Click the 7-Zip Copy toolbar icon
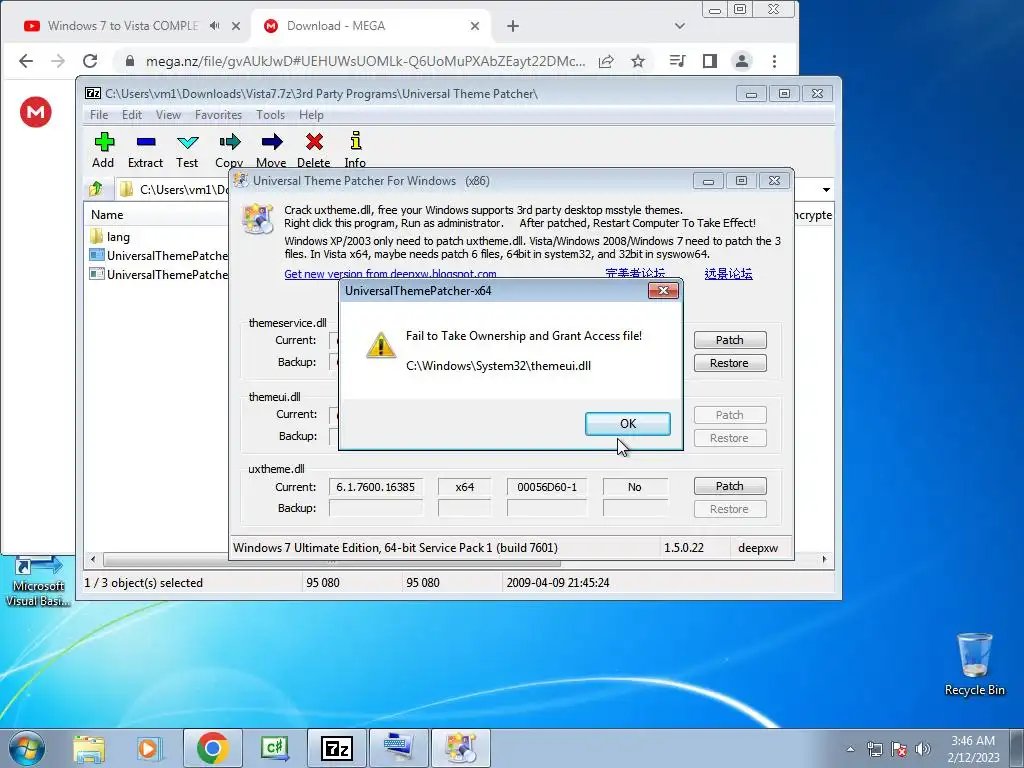 click(x=229, y=150)
